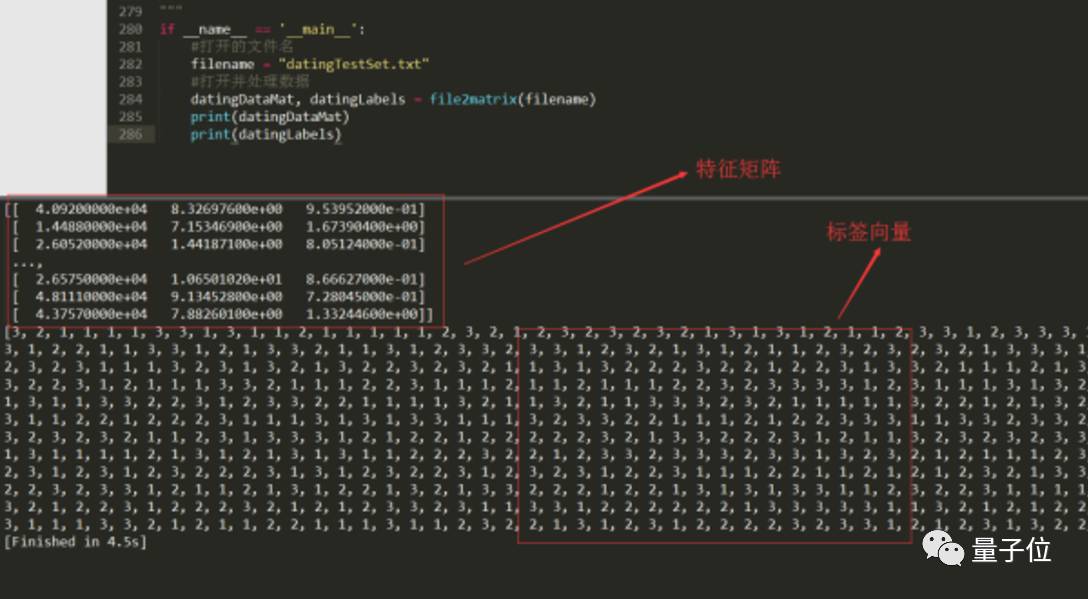Click the '__main__' string literal

[318, 29]
